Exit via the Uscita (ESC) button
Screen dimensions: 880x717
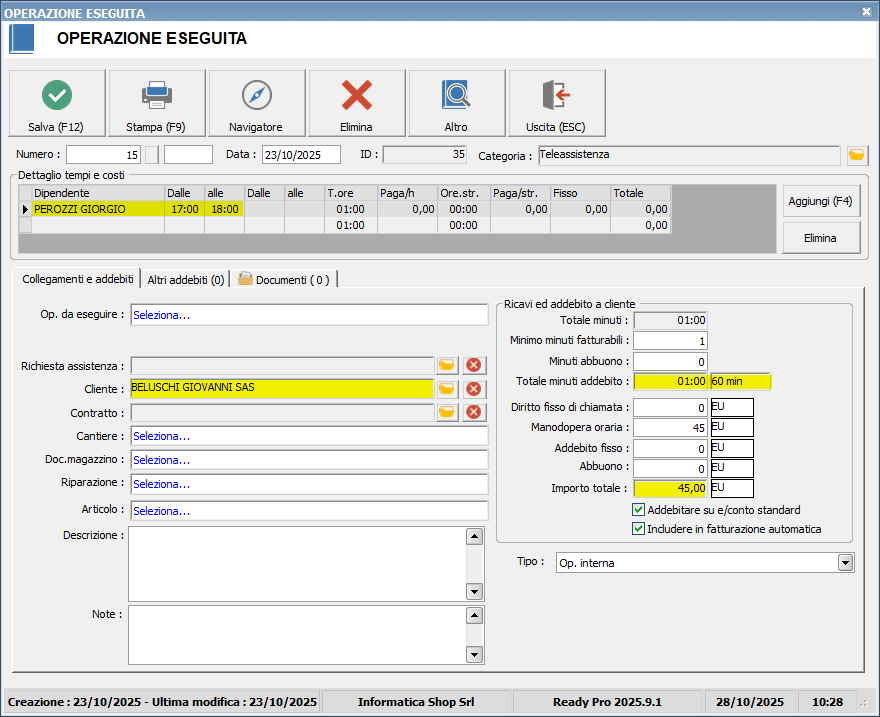557,103
